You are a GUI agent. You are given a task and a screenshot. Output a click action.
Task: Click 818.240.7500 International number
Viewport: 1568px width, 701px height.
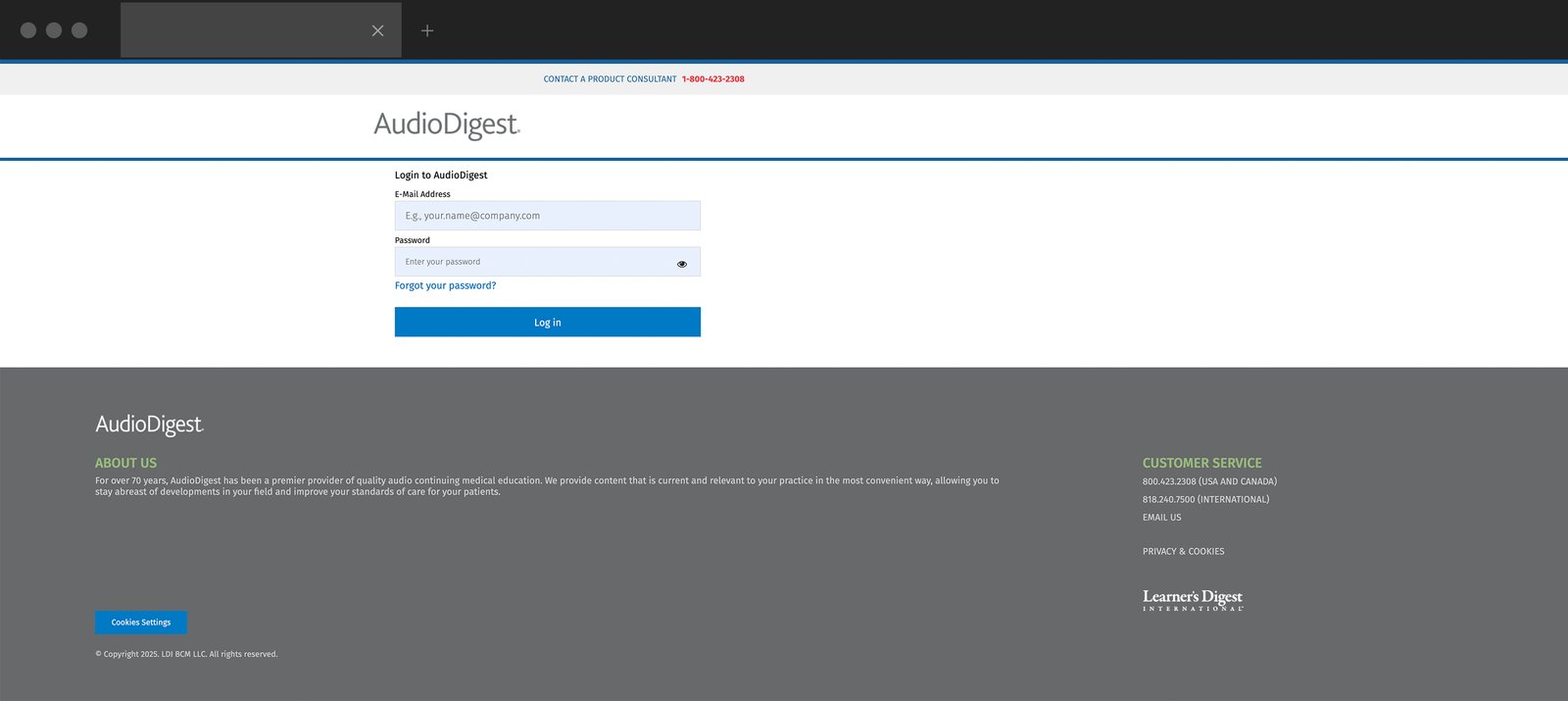pos(1205,500)
